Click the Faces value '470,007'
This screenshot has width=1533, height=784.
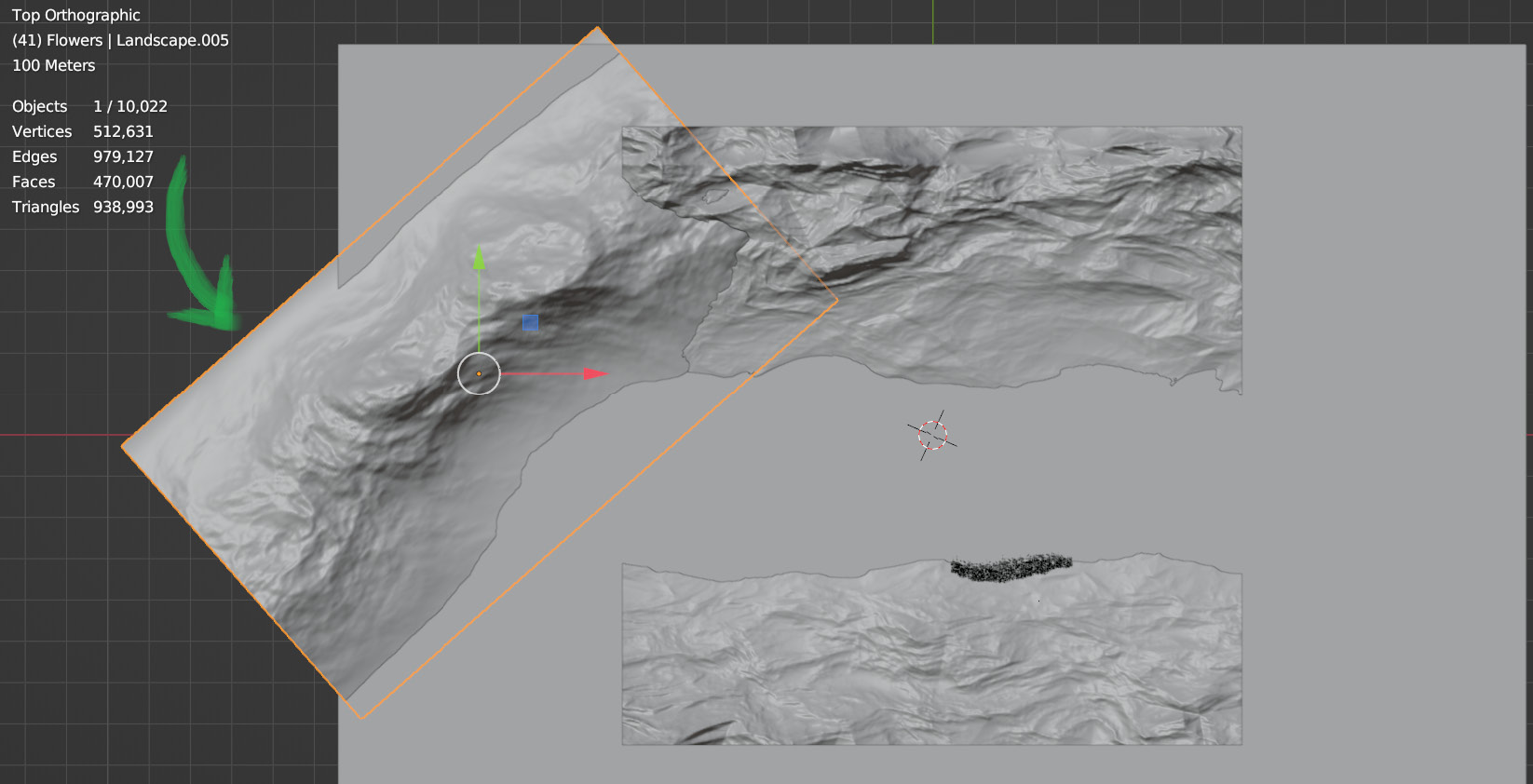[123, 182]
